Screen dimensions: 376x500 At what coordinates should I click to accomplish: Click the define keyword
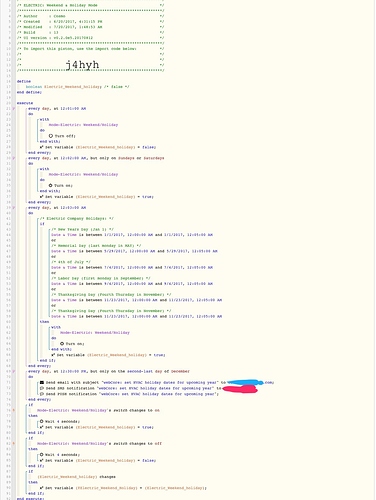(24, 81)
